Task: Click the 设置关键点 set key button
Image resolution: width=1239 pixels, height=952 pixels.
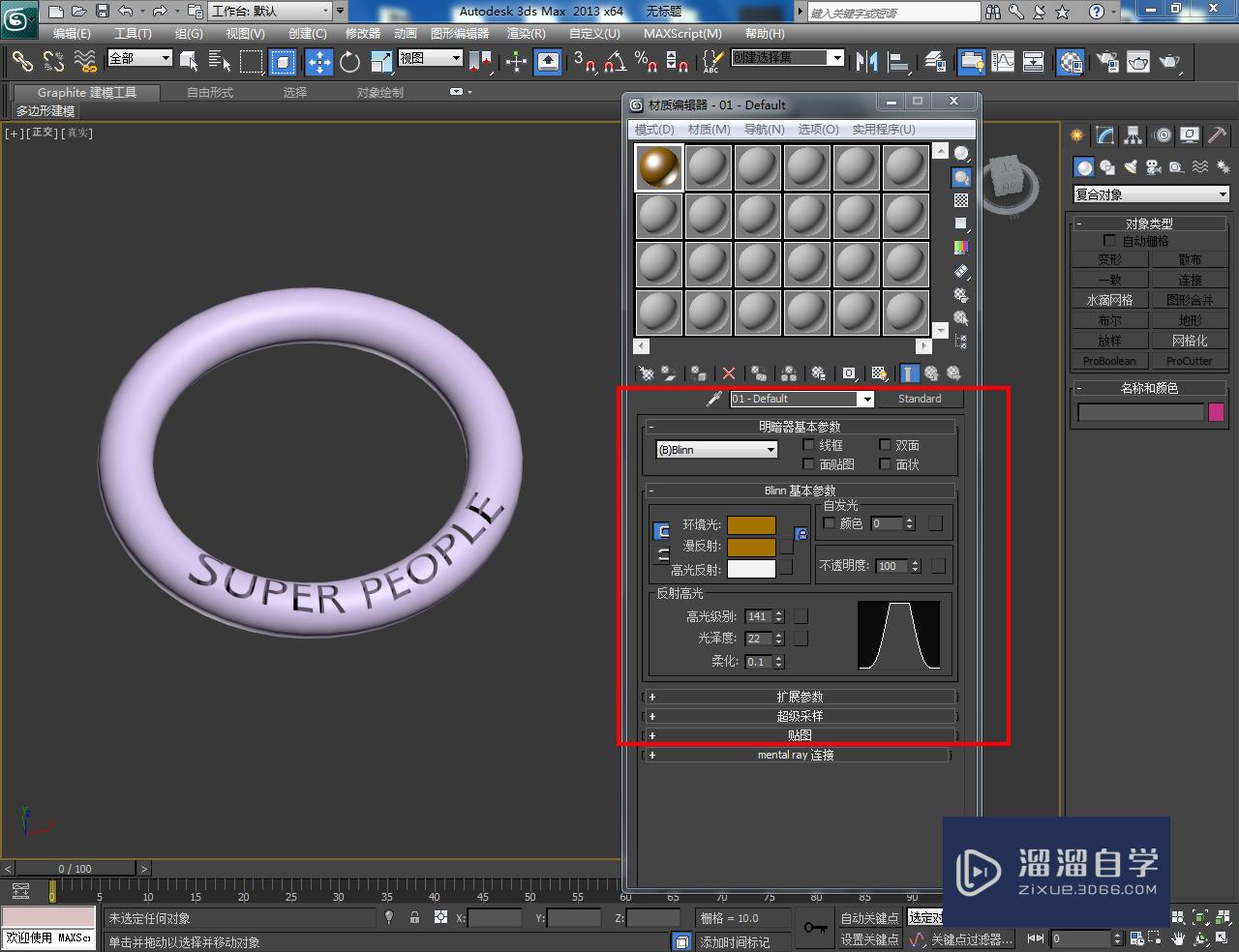Action: click(869, 939)
